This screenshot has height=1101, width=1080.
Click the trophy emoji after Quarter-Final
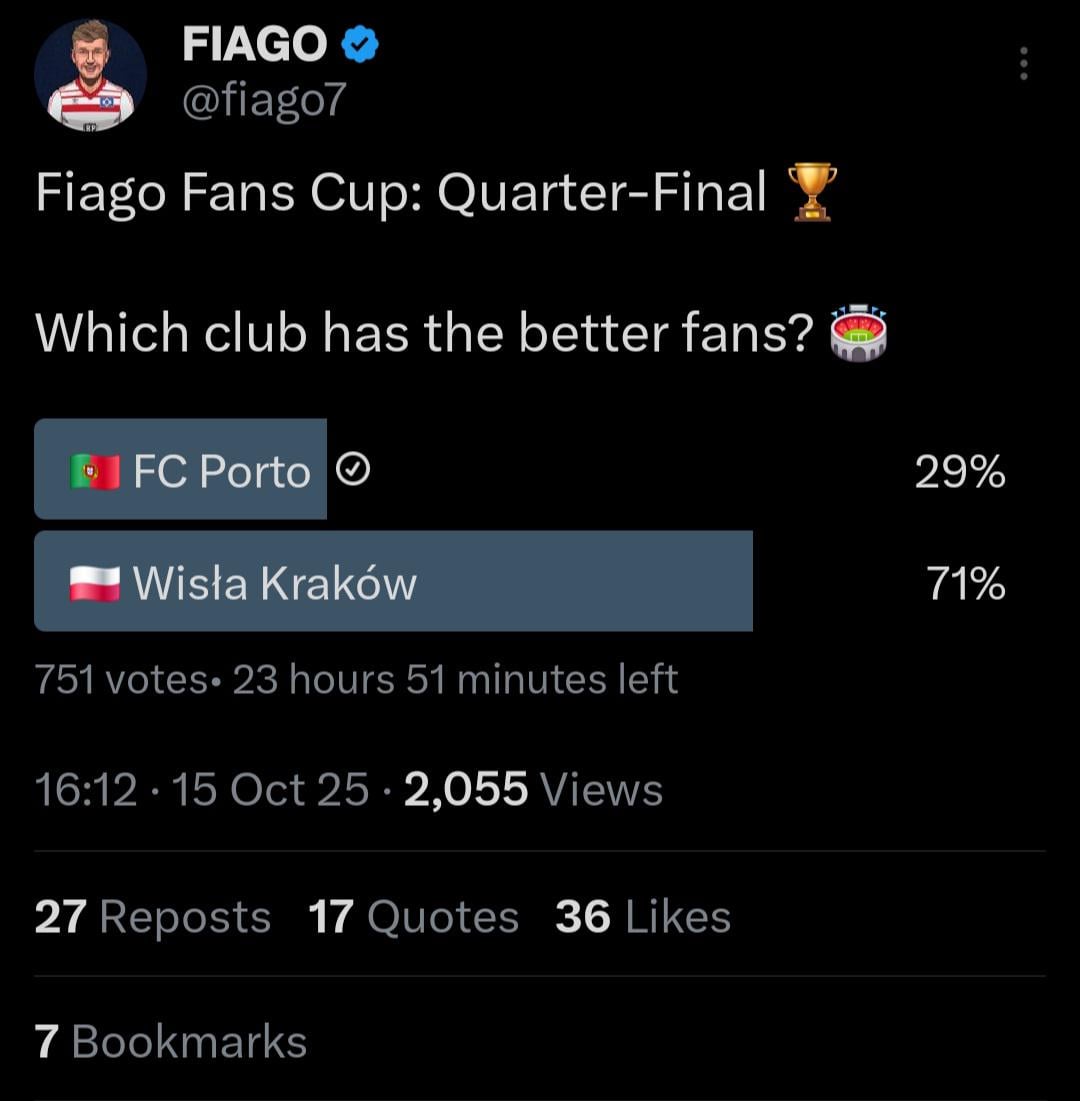[x=811, y=192]
